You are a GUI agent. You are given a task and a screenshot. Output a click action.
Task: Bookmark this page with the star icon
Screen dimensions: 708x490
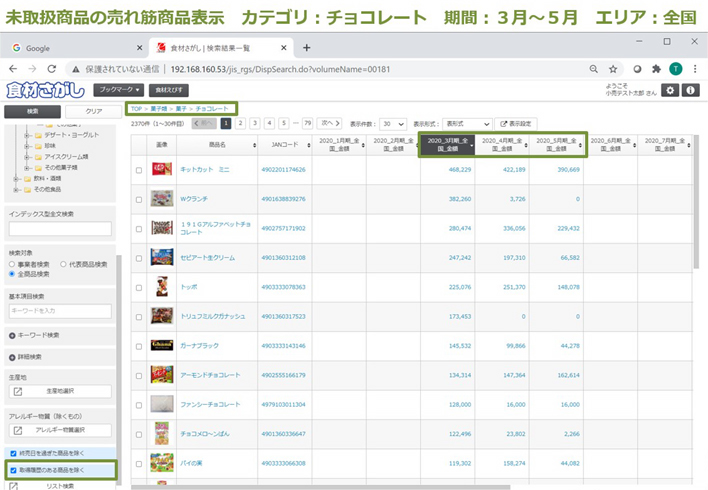613,69
